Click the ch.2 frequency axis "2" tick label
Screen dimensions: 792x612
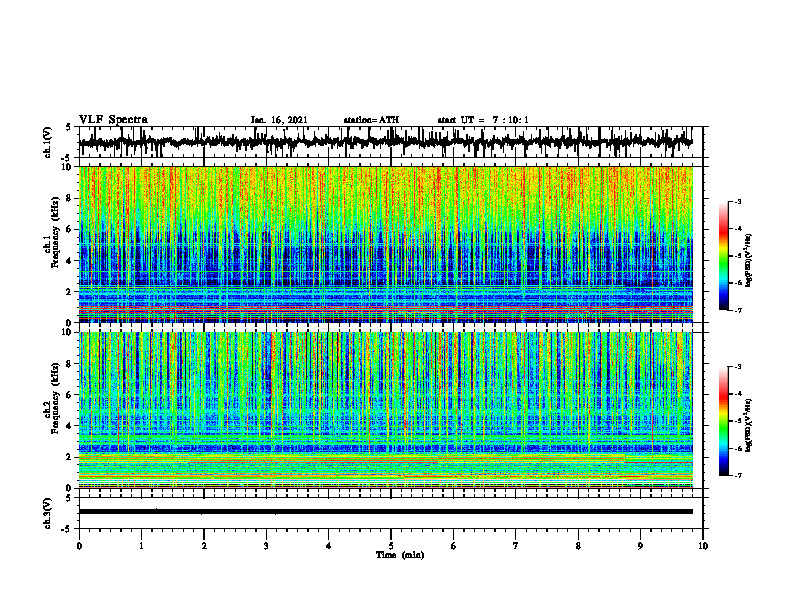69,457
